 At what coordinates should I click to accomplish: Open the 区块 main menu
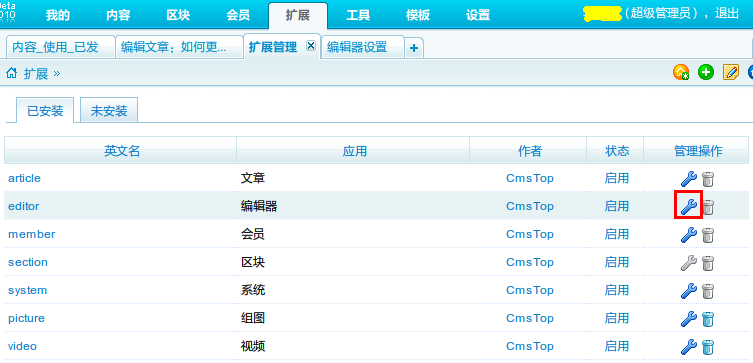pos(178,15)
